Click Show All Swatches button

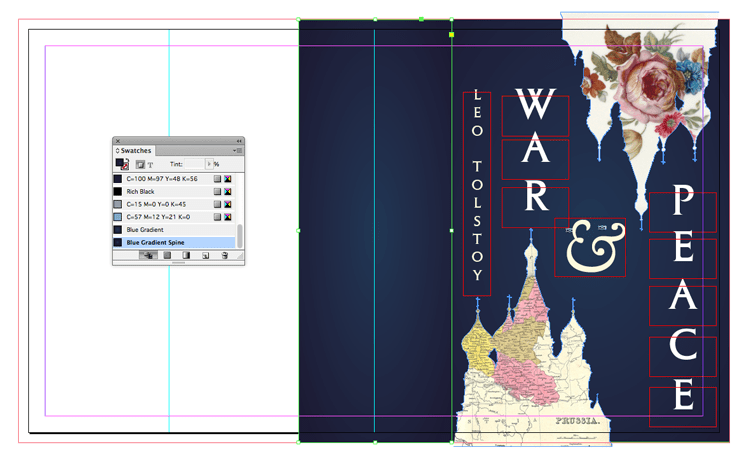[148, 255]
